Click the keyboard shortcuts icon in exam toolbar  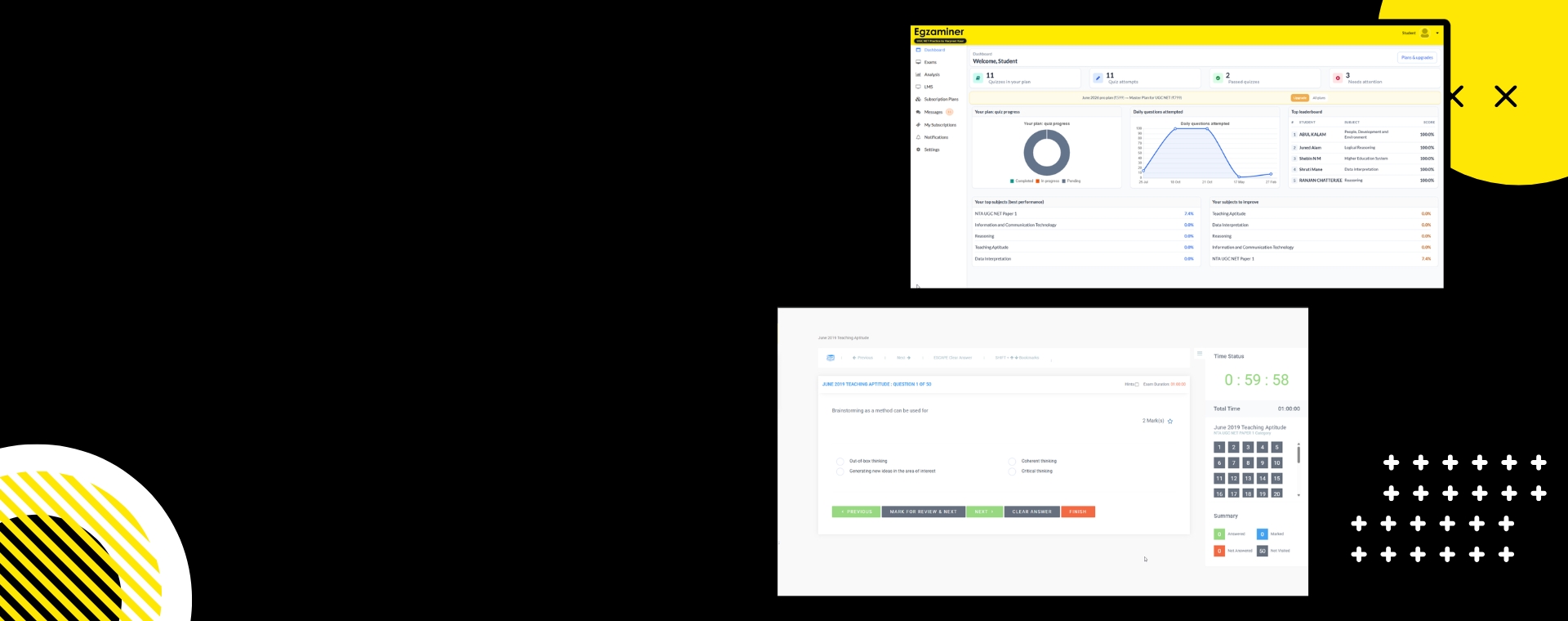831,358
